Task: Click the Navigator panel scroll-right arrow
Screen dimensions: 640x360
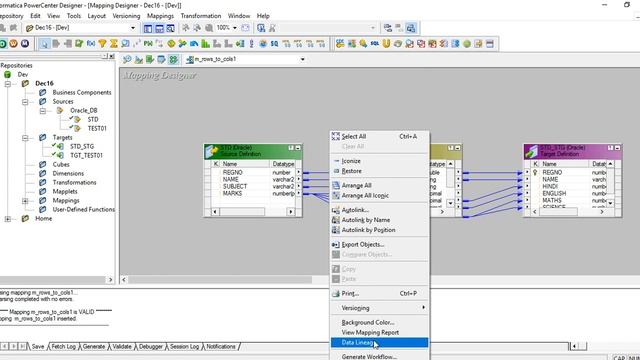Action: pyautogui.click(x=110, y=280)
